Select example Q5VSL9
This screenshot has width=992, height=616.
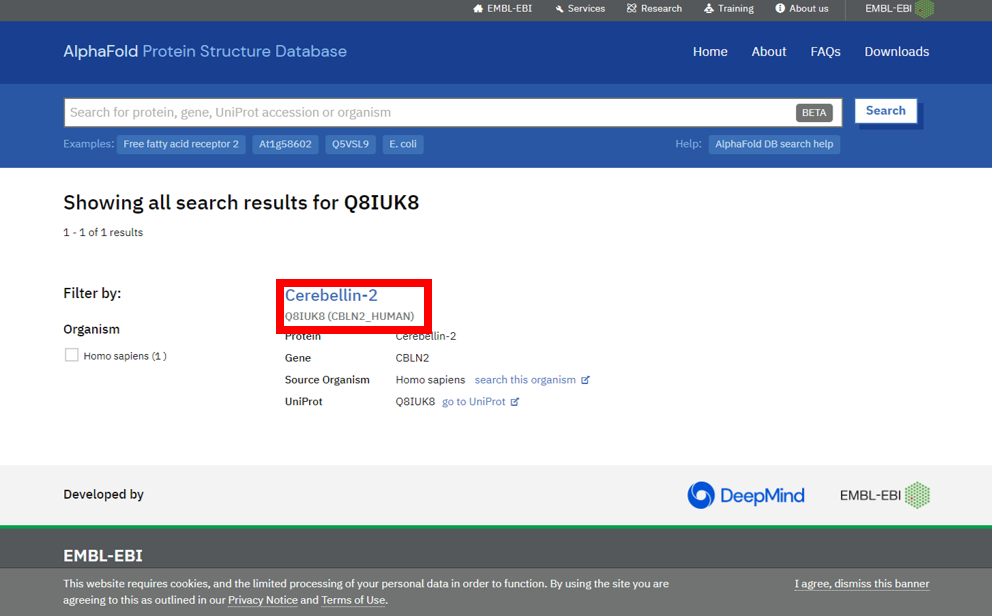click(350, 144)
